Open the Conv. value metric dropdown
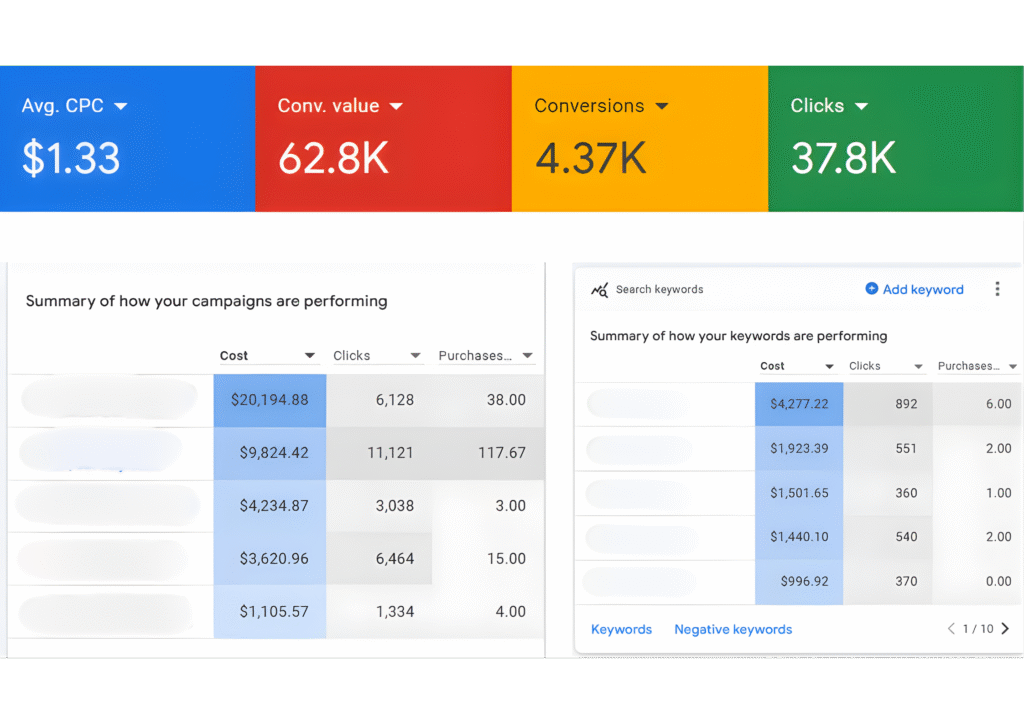 click(396, 106)
